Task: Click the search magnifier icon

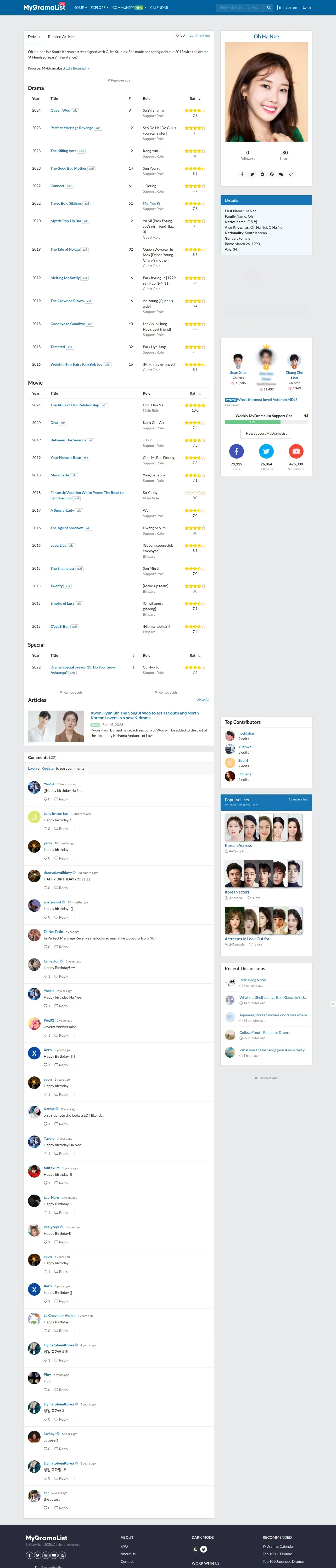Action: 269,8
